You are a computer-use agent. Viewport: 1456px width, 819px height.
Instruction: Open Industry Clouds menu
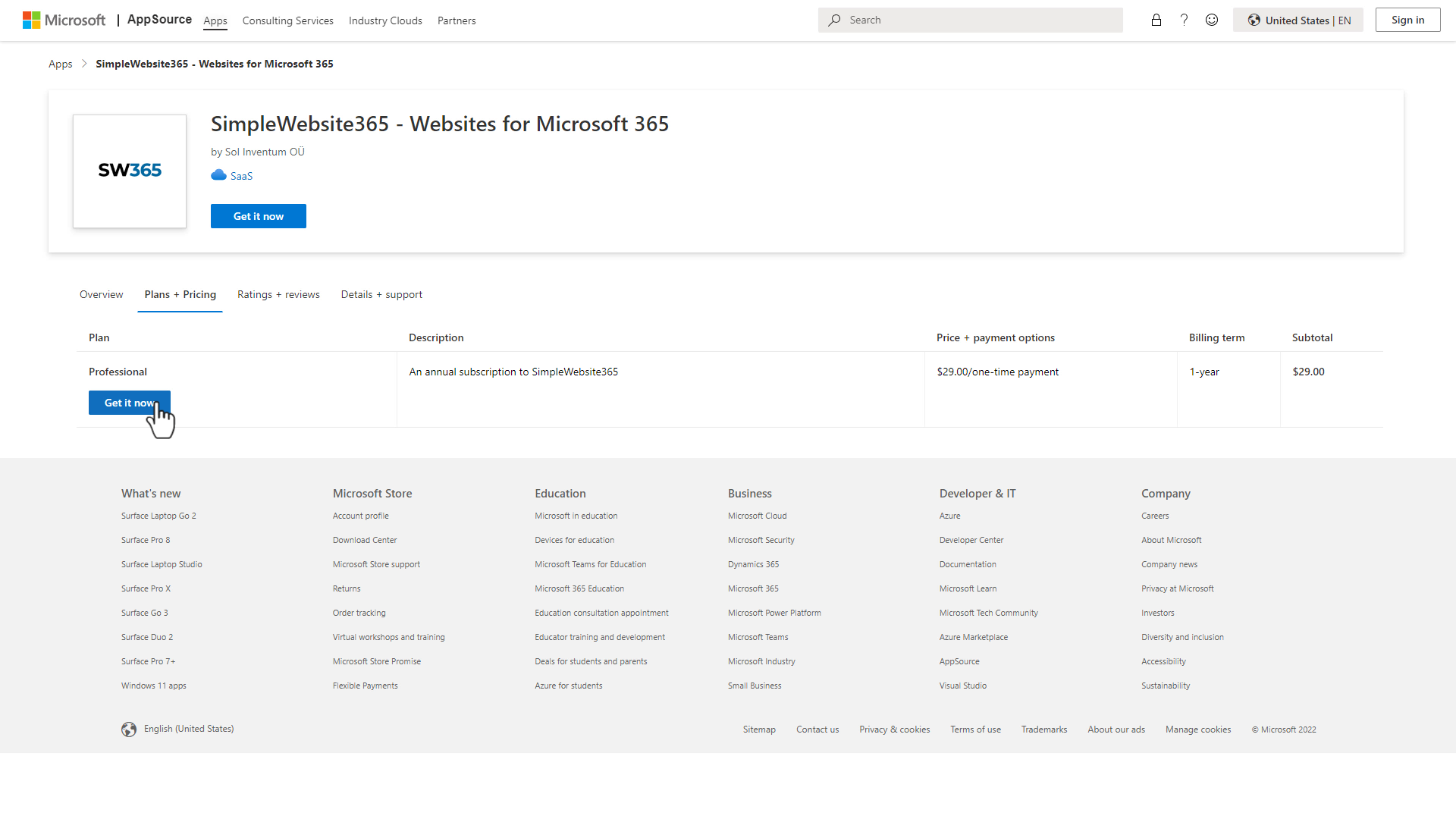pyautogui.click(x=385, y=21)
